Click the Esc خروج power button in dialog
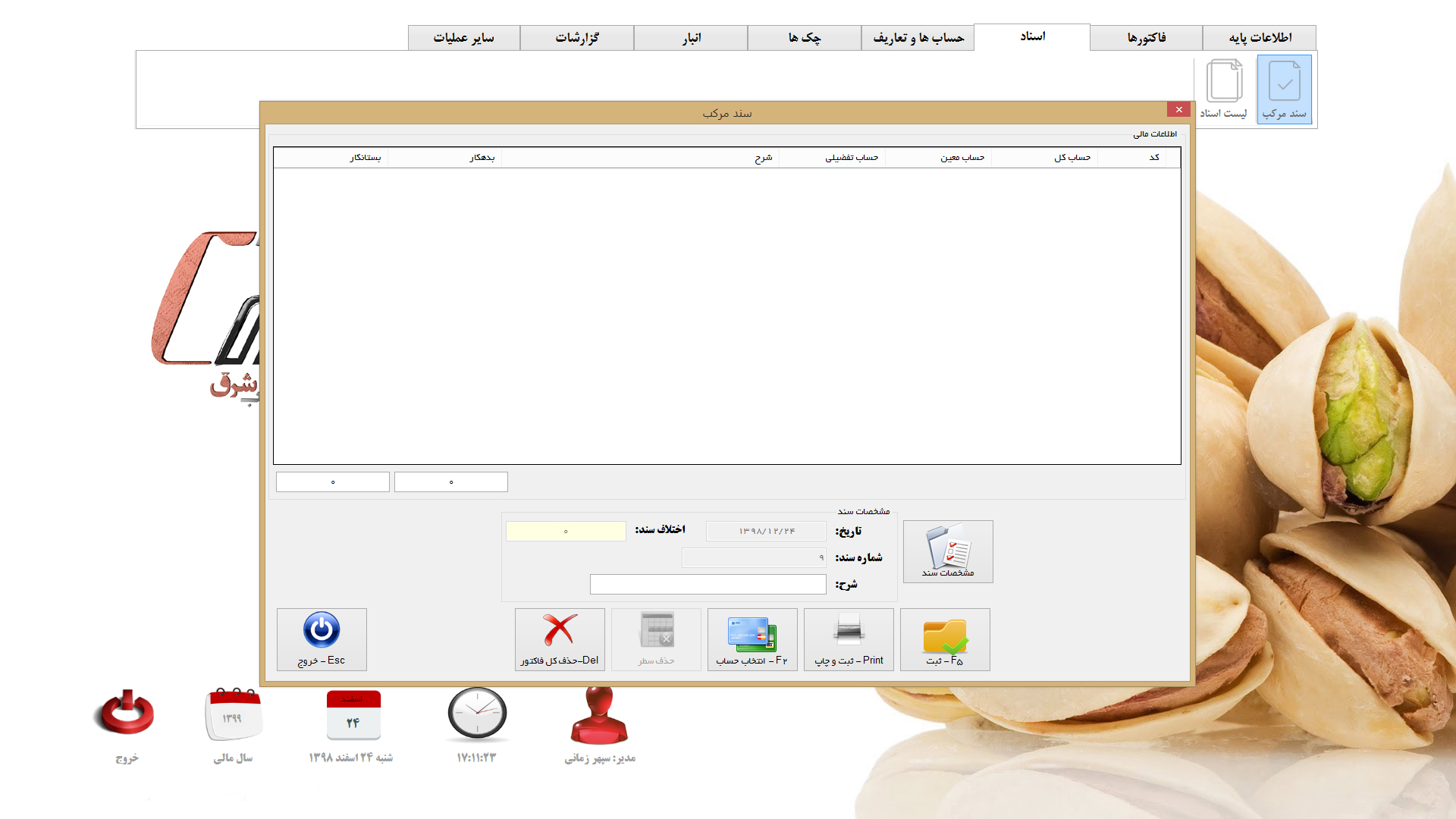The width and height of the screenshot is (1456, 819). 322,639
